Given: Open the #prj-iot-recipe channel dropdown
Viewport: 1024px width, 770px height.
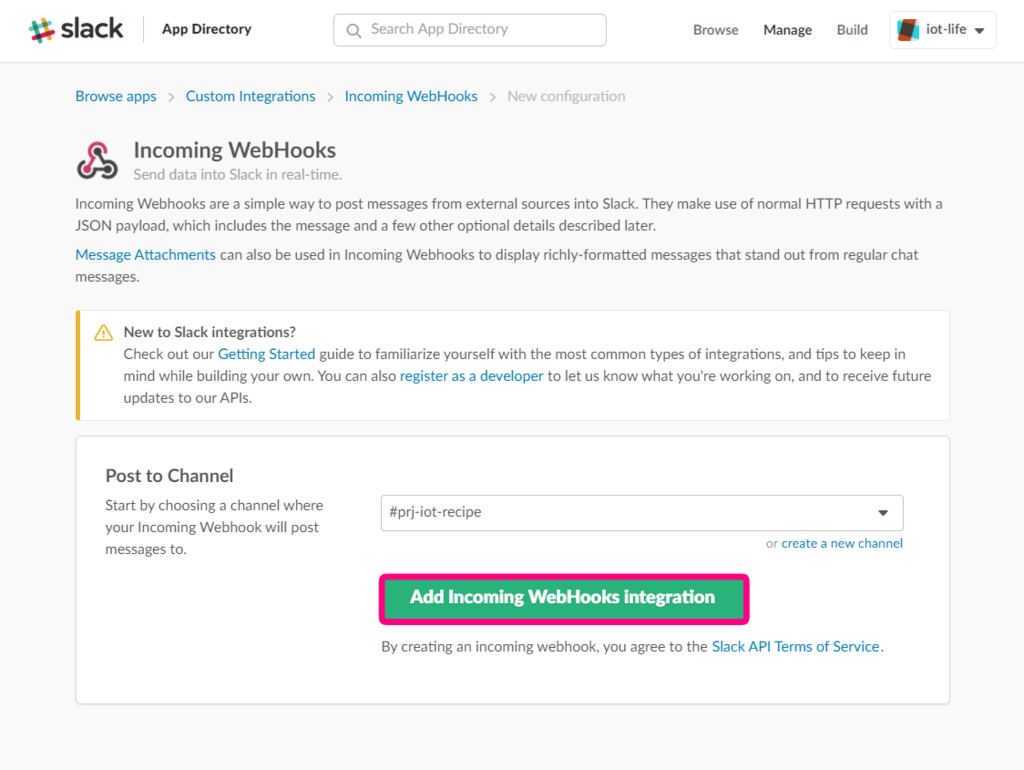Looking at the screenshot, I should [x=641, y=513].
